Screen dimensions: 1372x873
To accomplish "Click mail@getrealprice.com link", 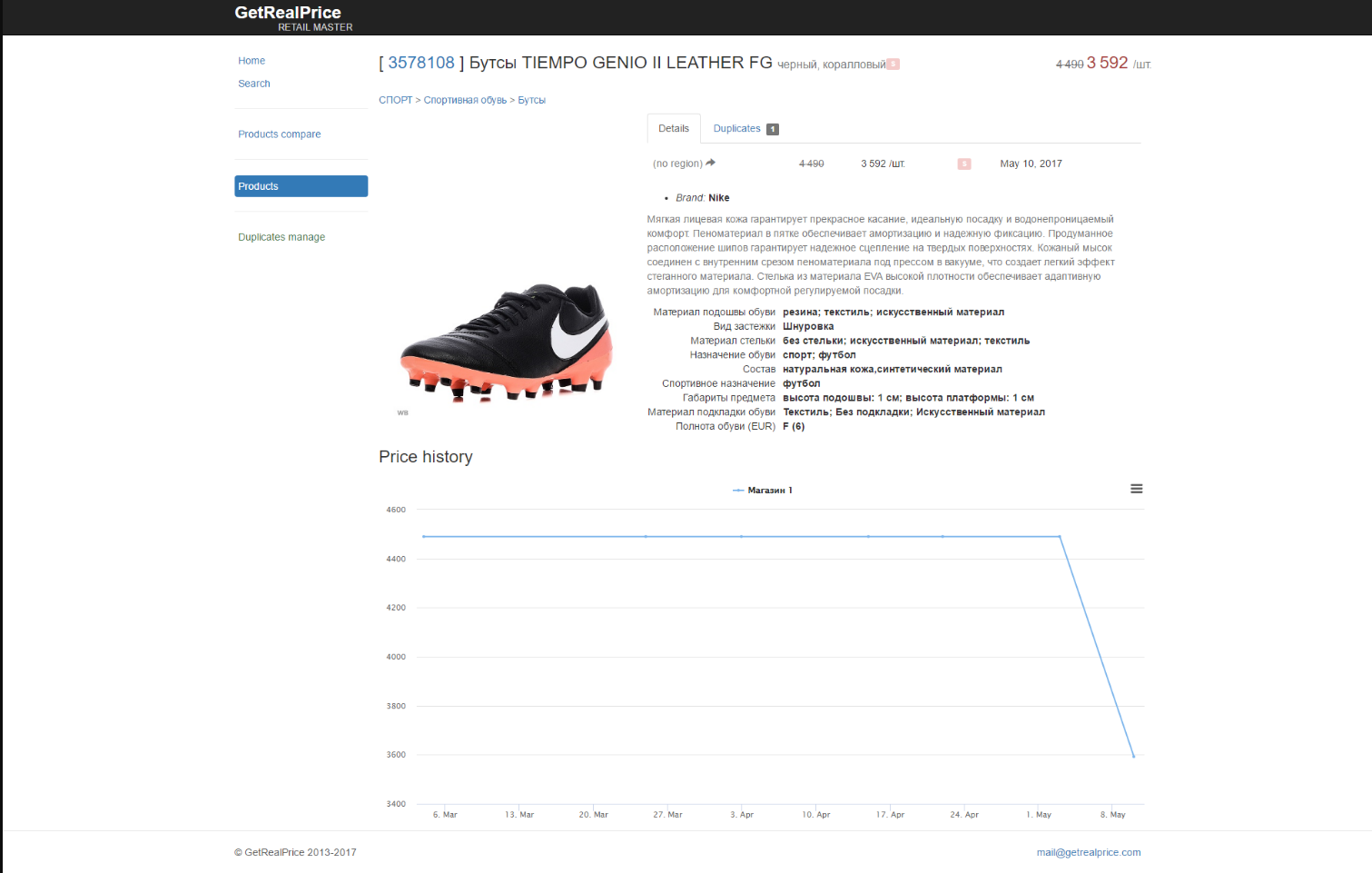I will [x=1089, y=852].
